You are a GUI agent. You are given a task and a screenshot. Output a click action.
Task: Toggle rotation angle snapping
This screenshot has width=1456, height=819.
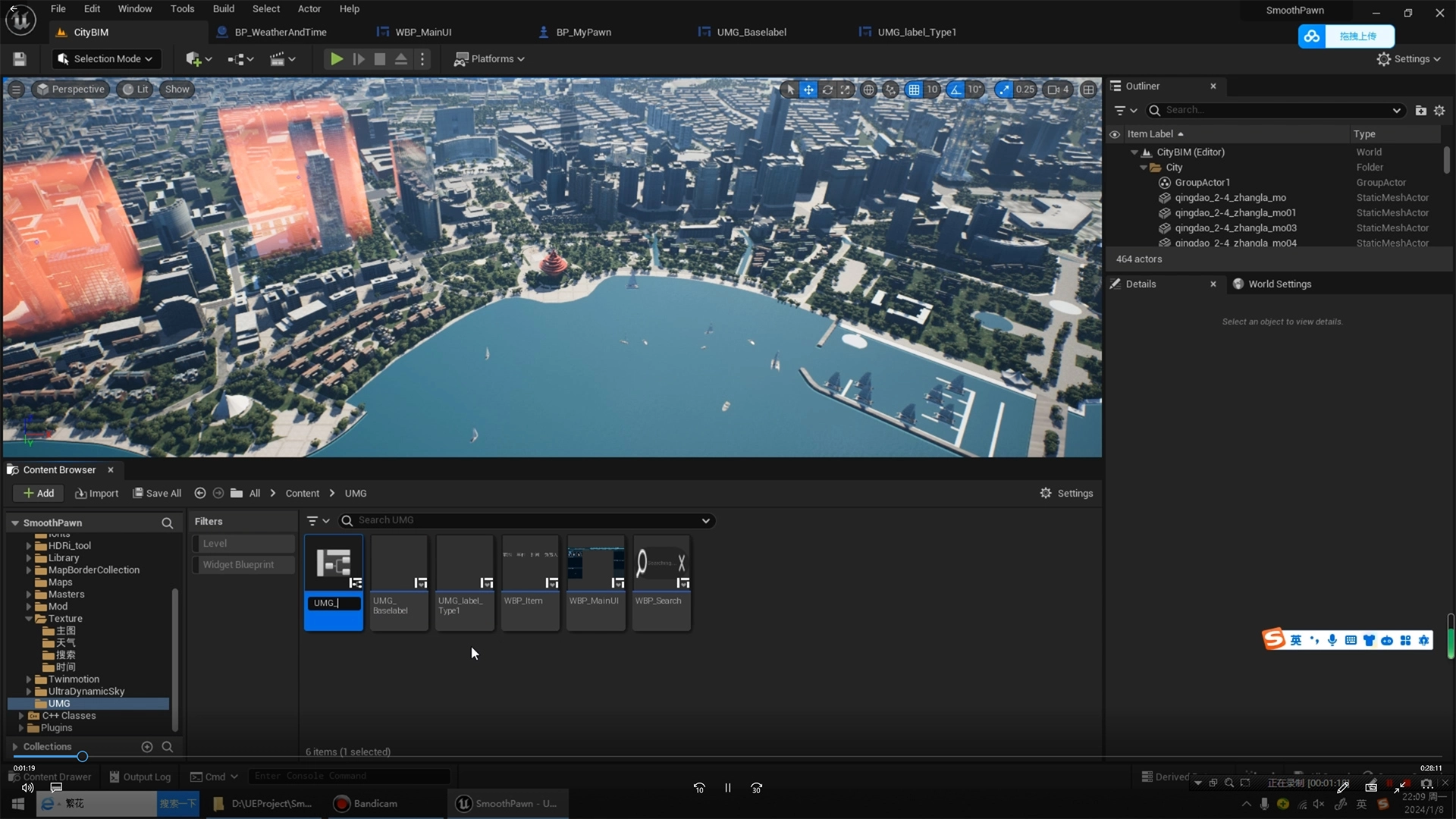point(955,89)
